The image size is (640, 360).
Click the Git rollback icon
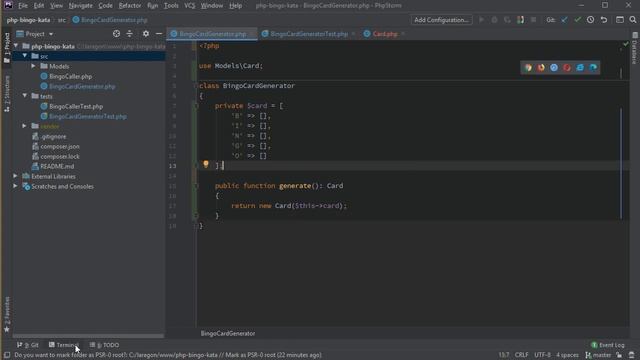coord(604,20)
